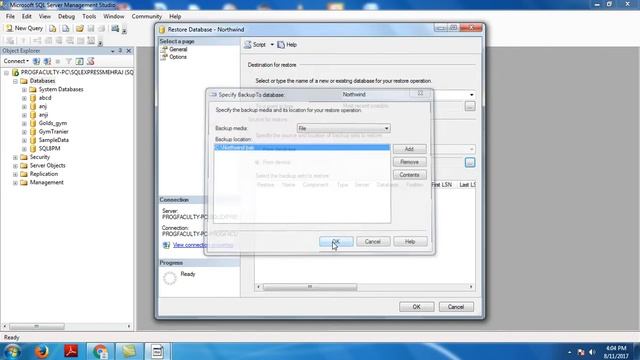
Task: Expand the SQLBPM database node
Action: pyautogui.click(x=24, y=149)
